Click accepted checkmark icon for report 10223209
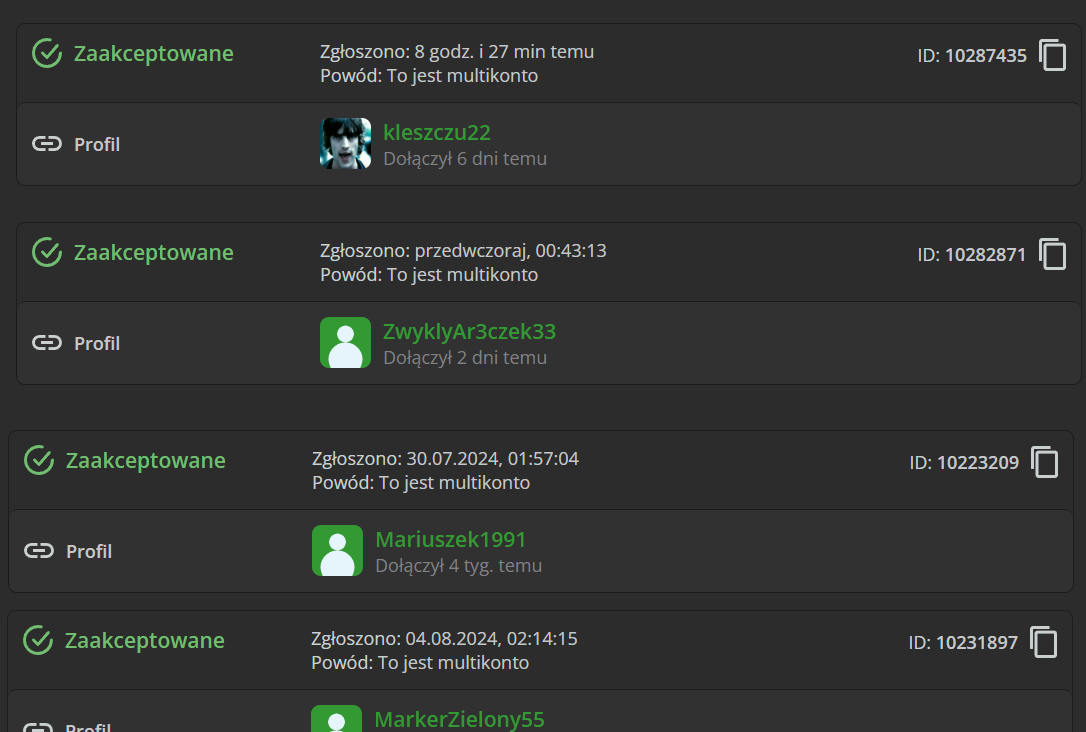Viewport: 1086px width, 732px height. (39, 460)
